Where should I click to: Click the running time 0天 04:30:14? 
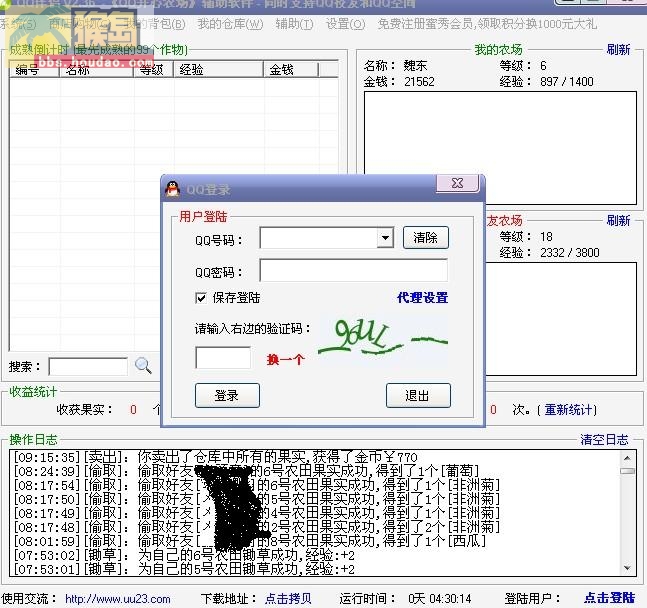coord(440,599)
